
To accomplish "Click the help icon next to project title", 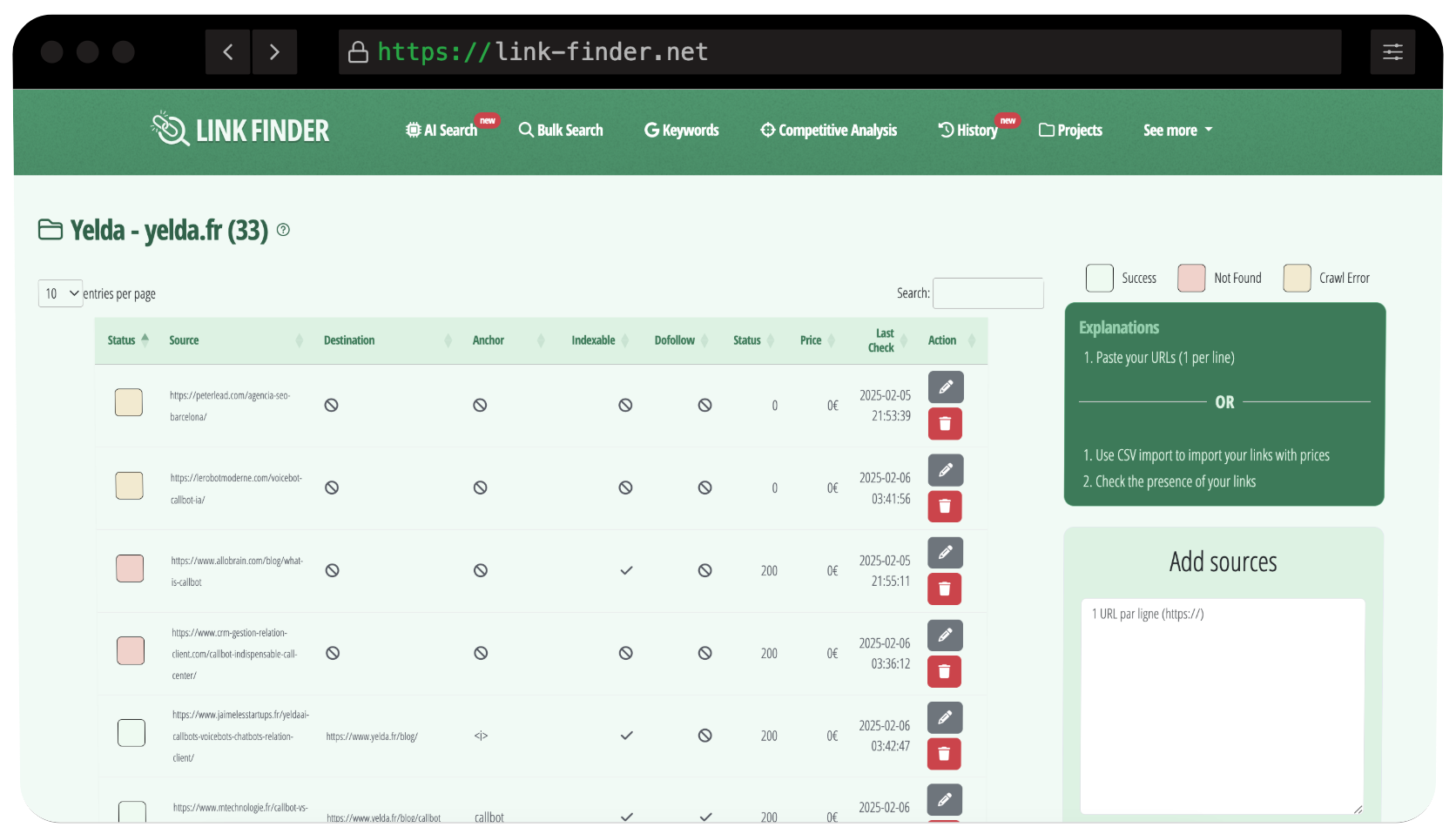I will coord(283,230).
